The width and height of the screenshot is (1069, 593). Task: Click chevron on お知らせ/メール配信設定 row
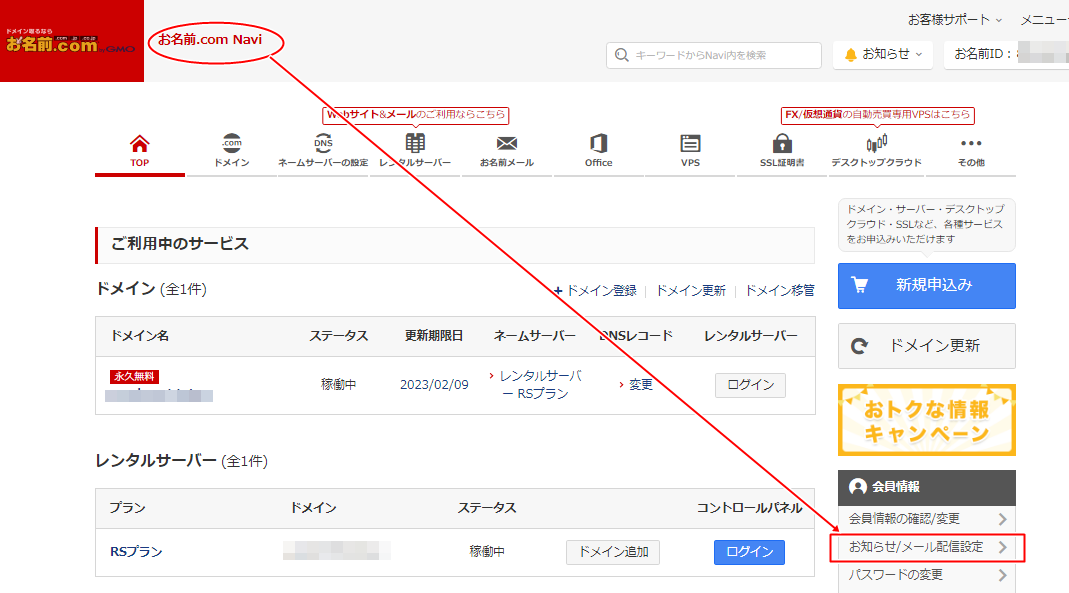coord(1002,547)
